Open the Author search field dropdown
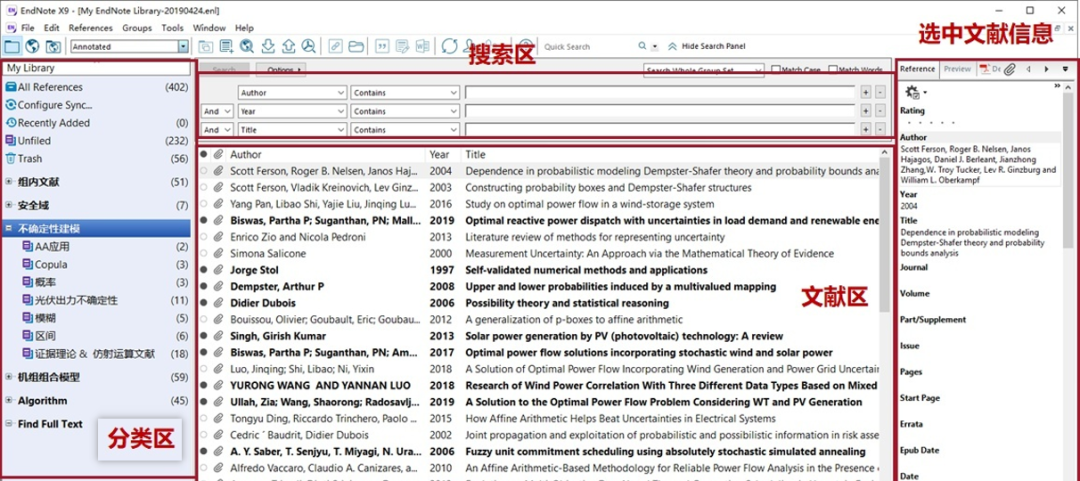Viewport: 1080px width, 481px height. coord(293,92)
